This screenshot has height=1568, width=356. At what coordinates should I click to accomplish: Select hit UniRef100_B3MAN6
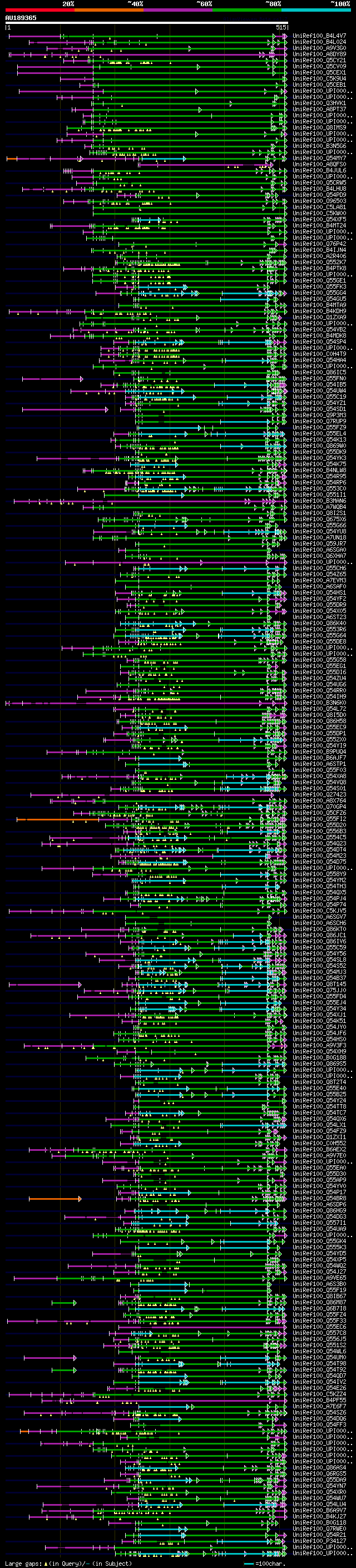click(x=319, y=501)
